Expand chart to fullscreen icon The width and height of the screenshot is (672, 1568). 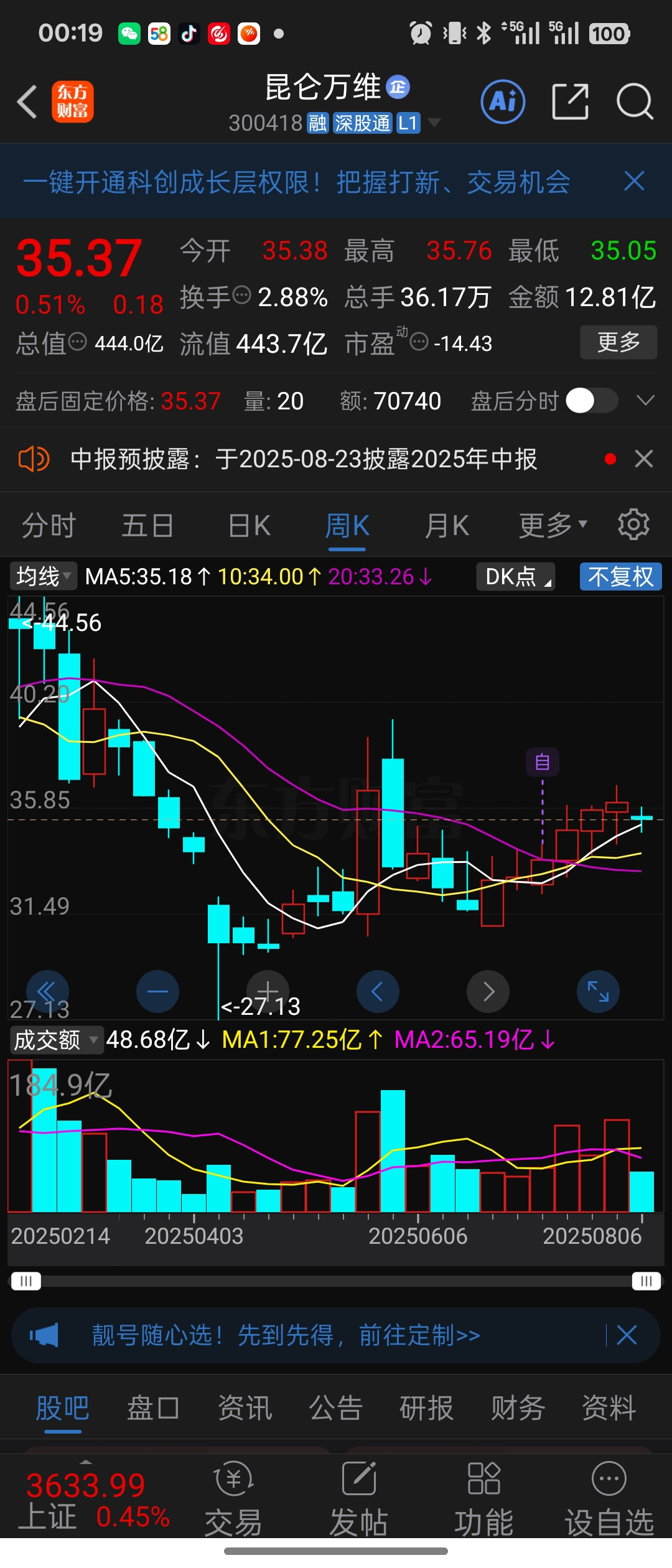[x=598, y=991]
